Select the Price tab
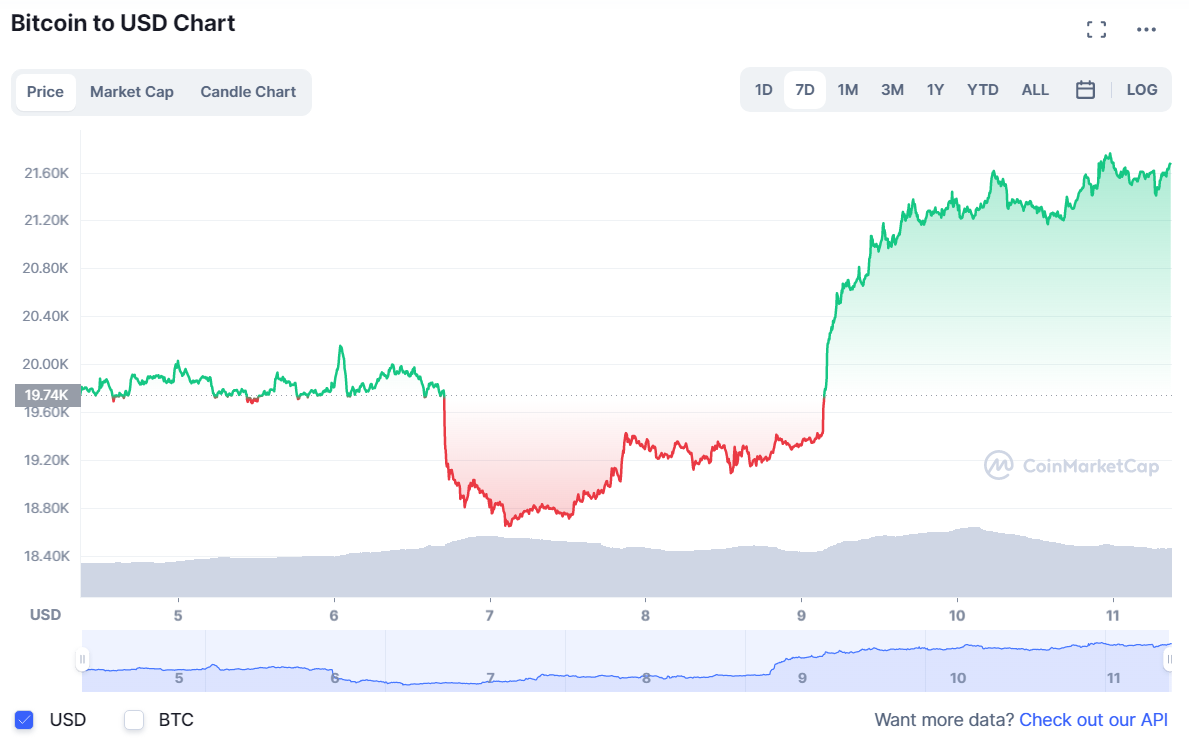Screen dimensions: 1189x752 tap(45, 91)
